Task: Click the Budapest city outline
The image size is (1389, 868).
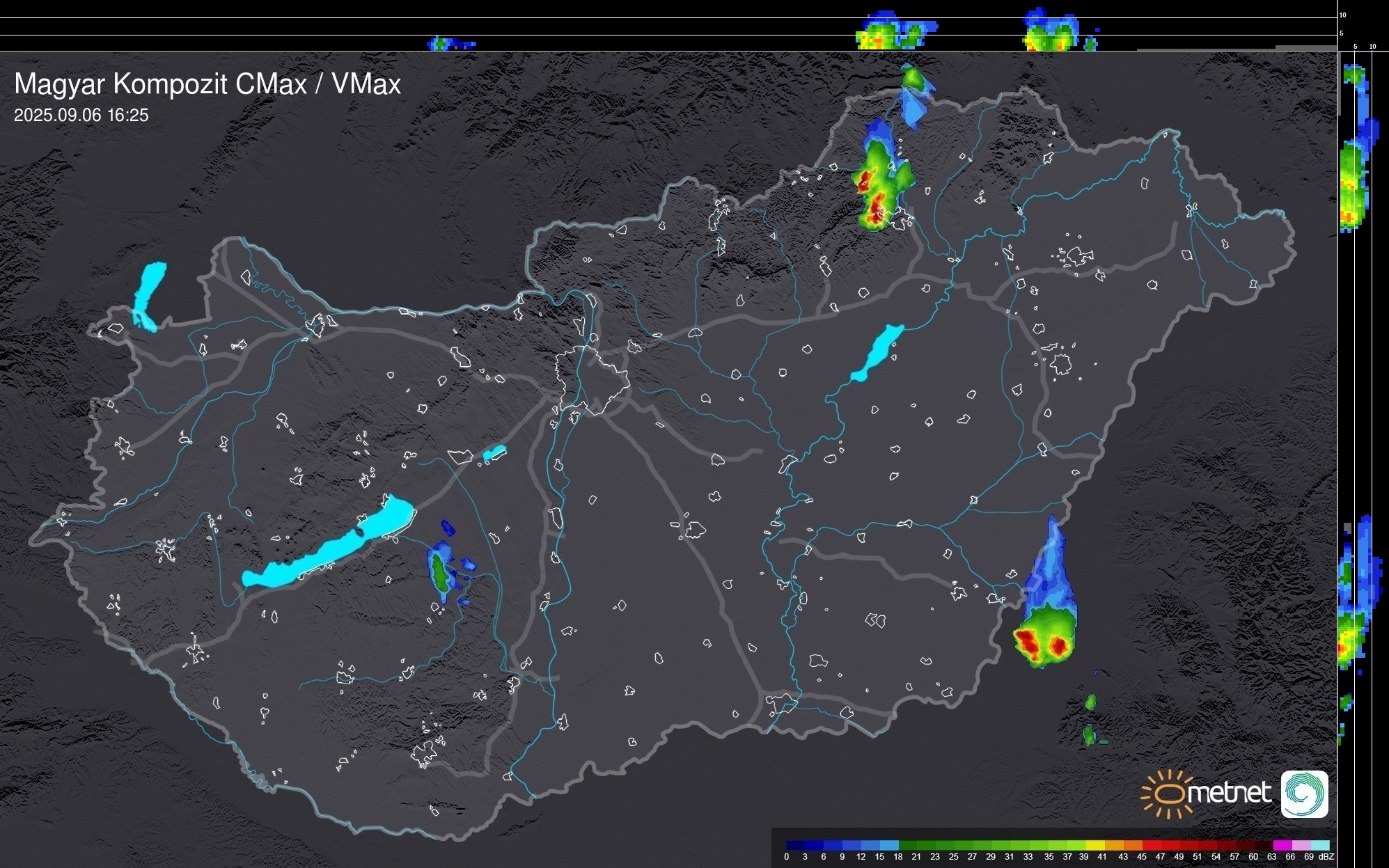Action: (x=592, y=380)
